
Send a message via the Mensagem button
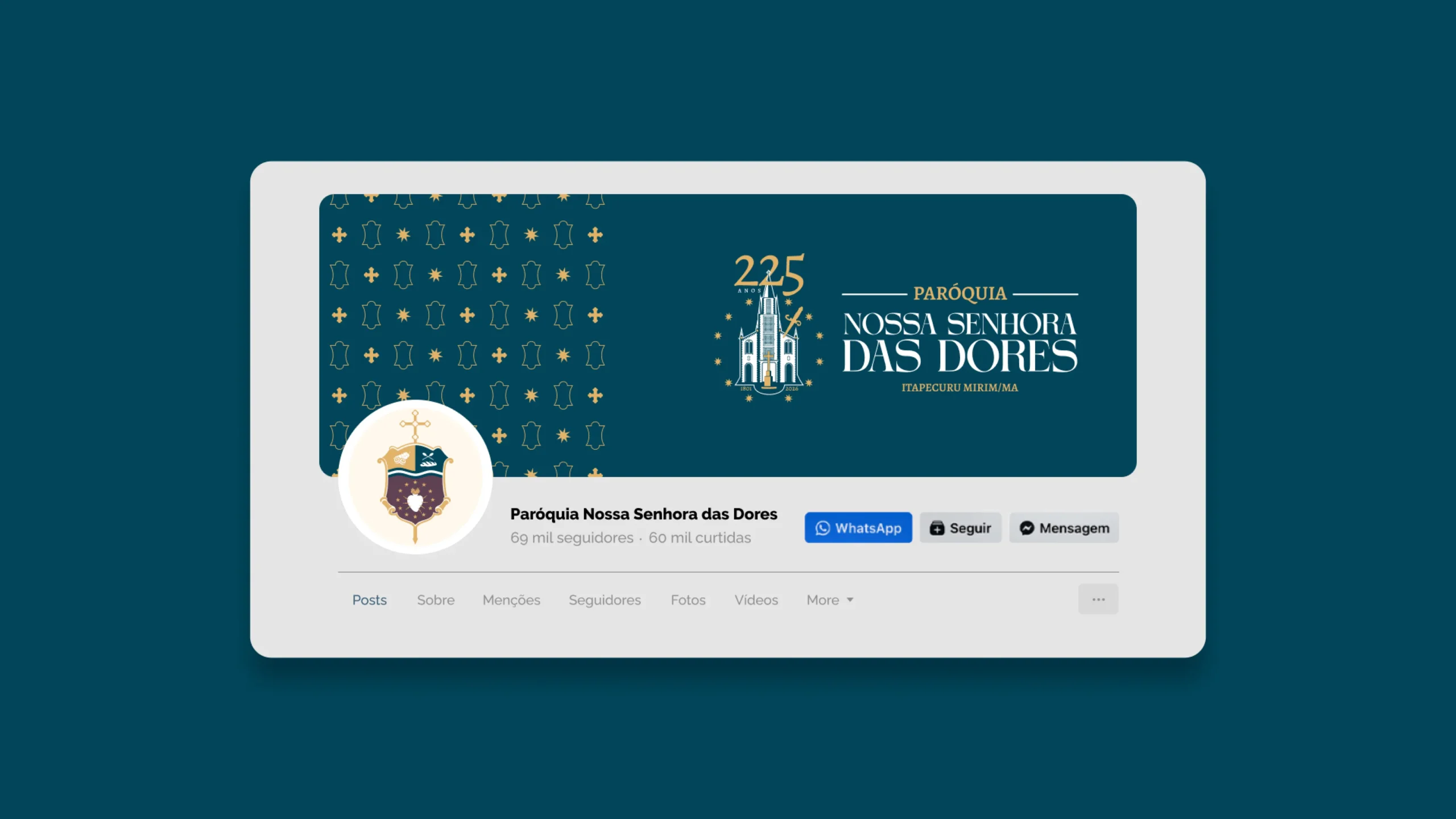[1064, 528]
